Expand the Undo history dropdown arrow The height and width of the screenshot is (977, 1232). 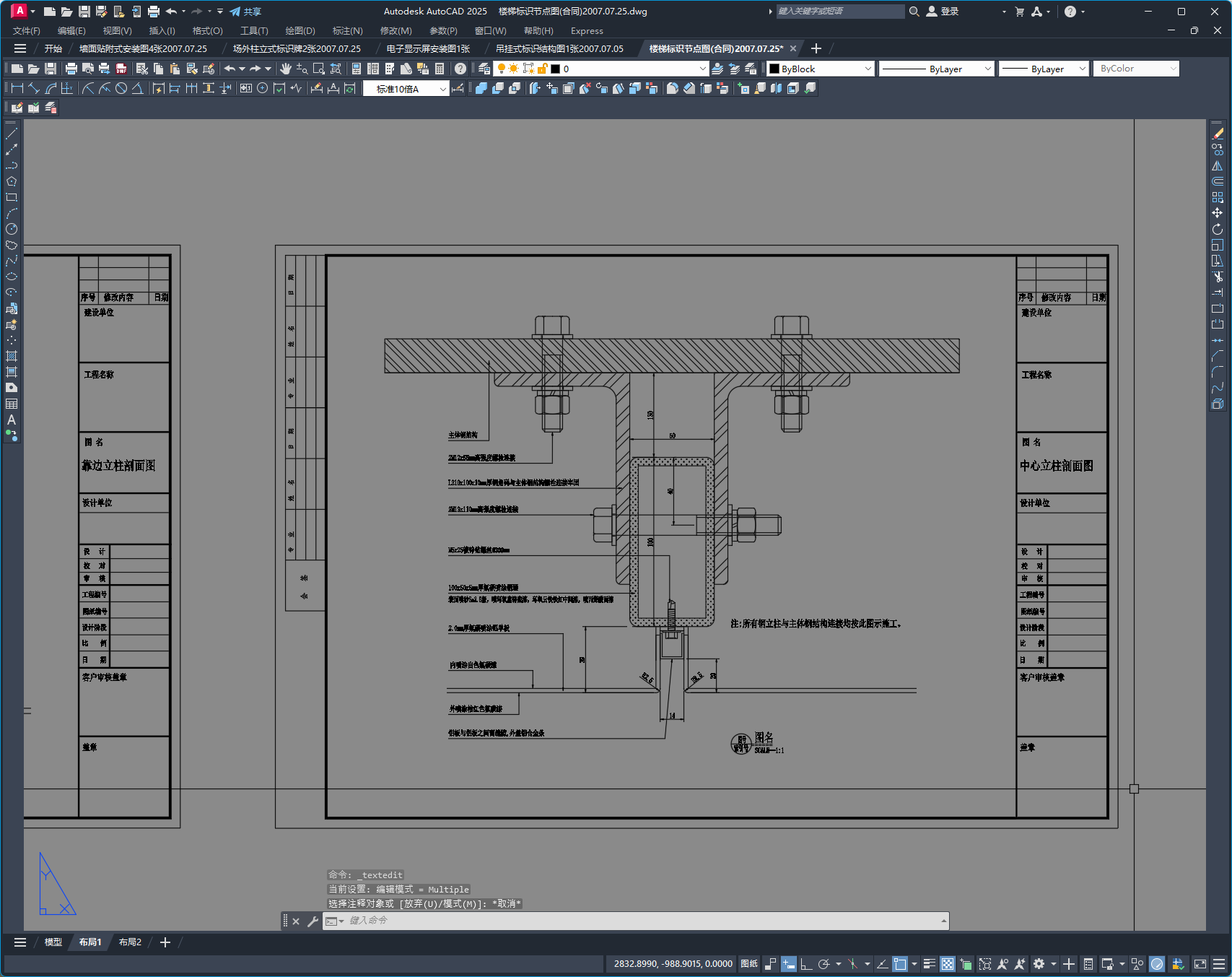[242, 69]
